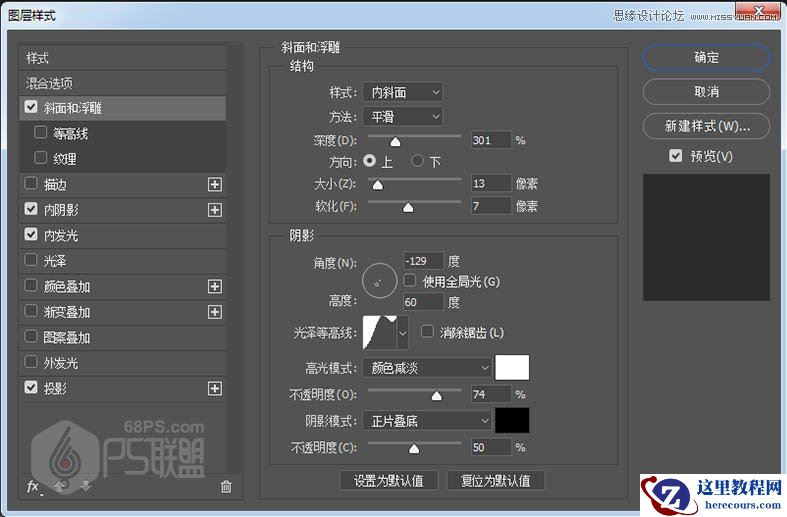Enable 使用全局光(G) checkbox

pos(410,281)
